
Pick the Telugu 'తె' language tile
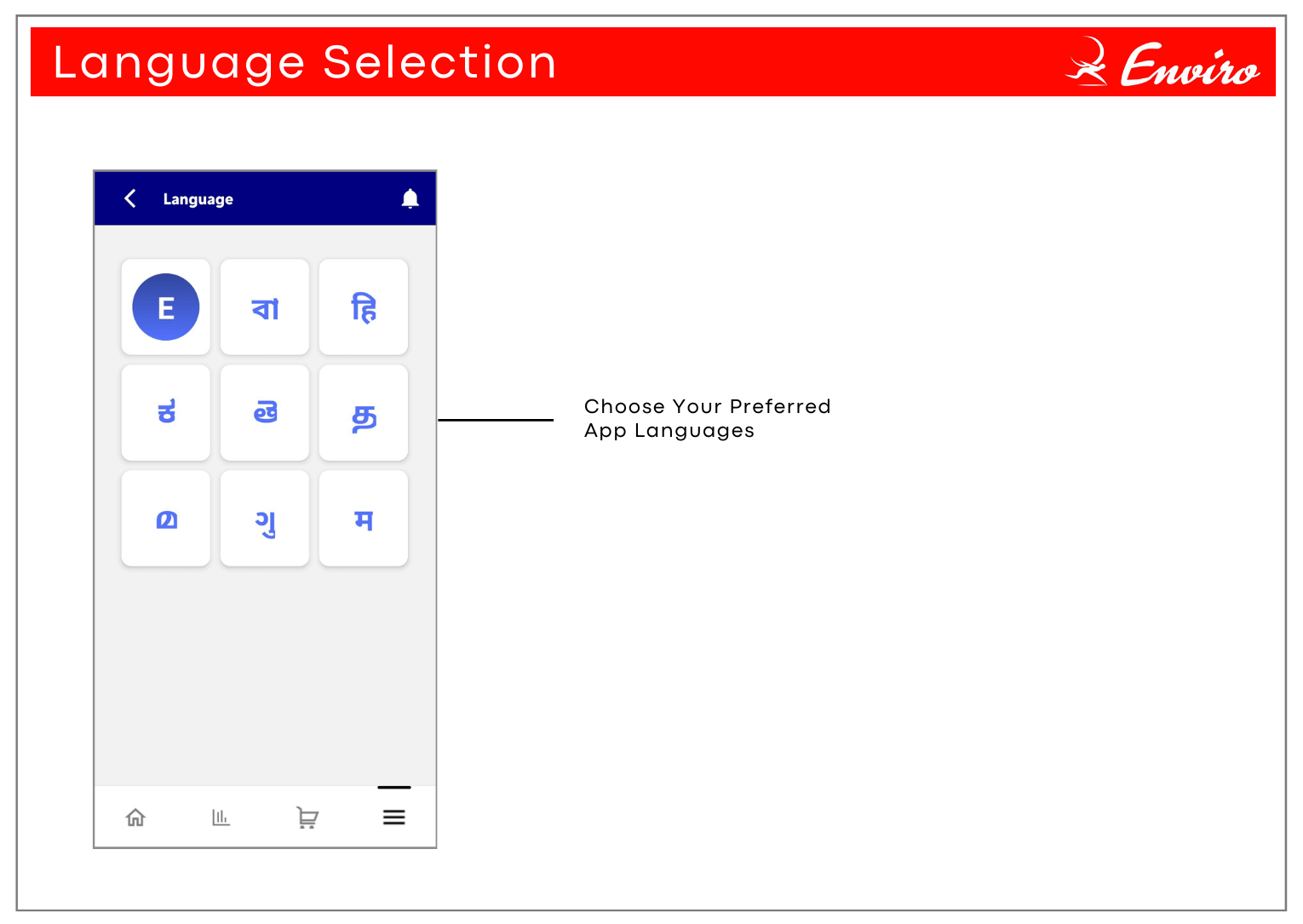265,413
